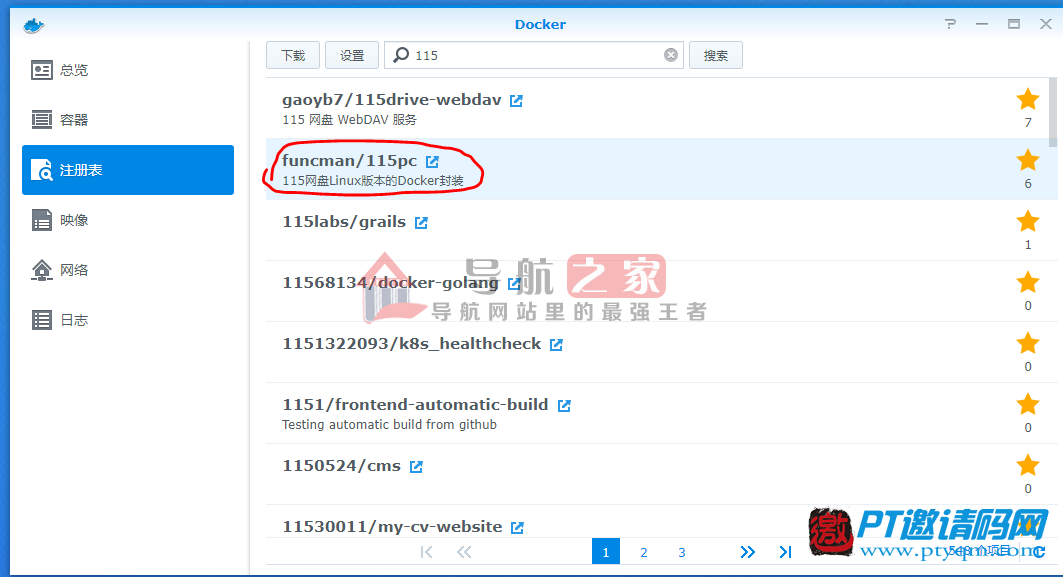Open the help question mark icon
1063x577 pixels.
tap(950, 24)
